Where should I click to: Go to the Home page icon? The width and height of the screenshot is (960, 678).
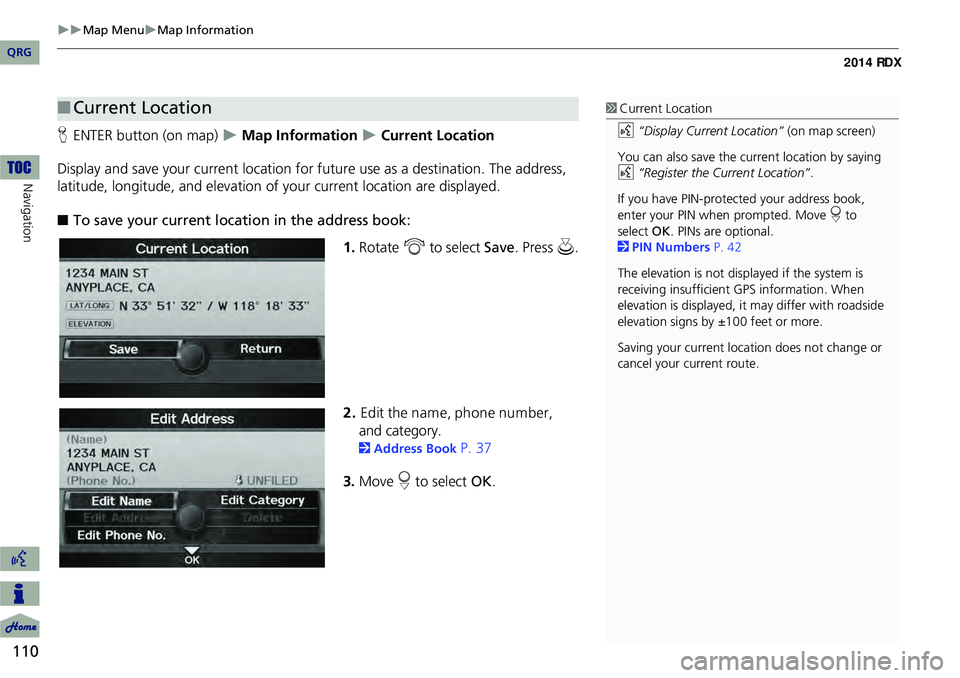(x=20, y=626)
